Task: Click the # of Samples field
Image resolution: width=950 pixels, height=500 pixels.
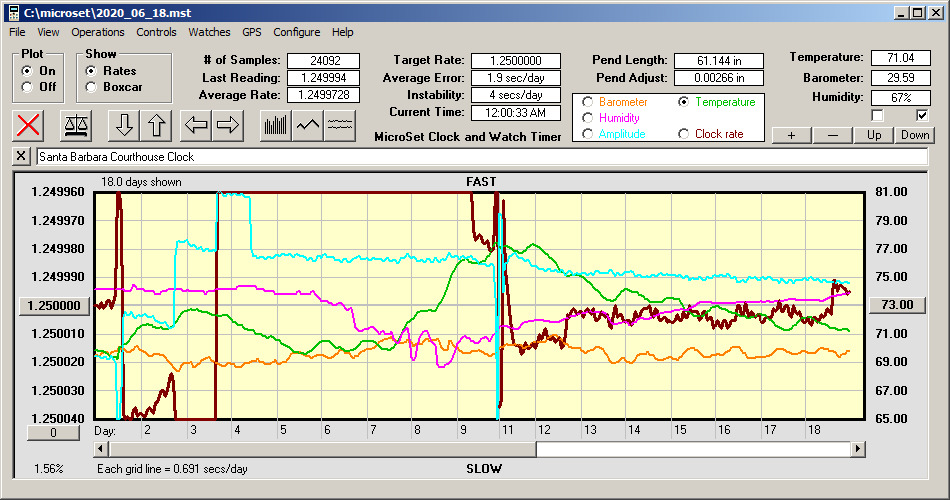Action: (324, 61)
